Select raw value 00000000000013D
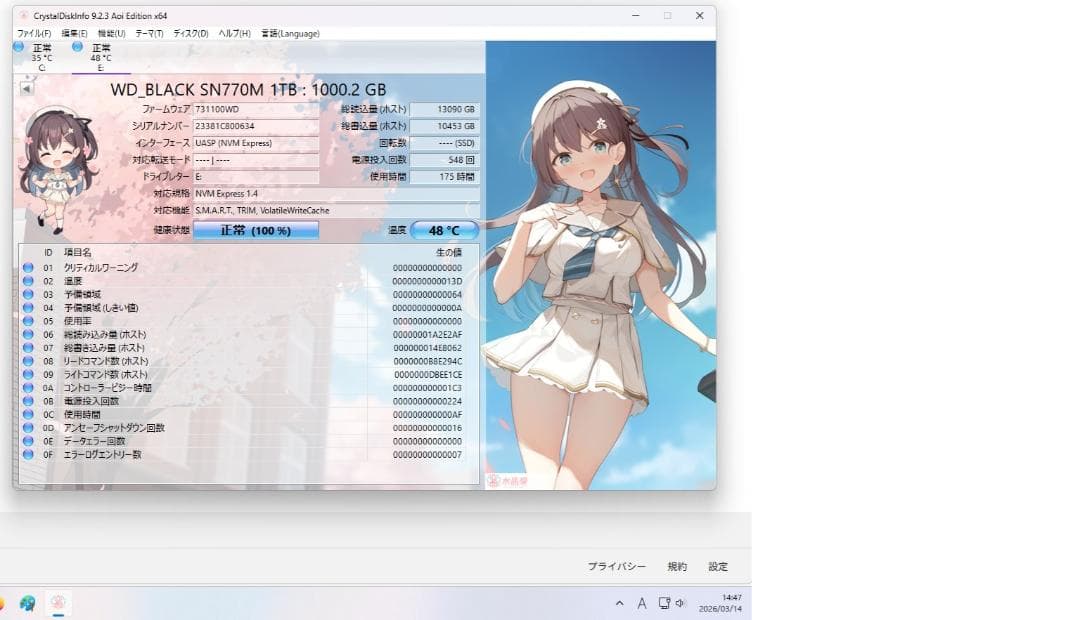 coord(427,281)
